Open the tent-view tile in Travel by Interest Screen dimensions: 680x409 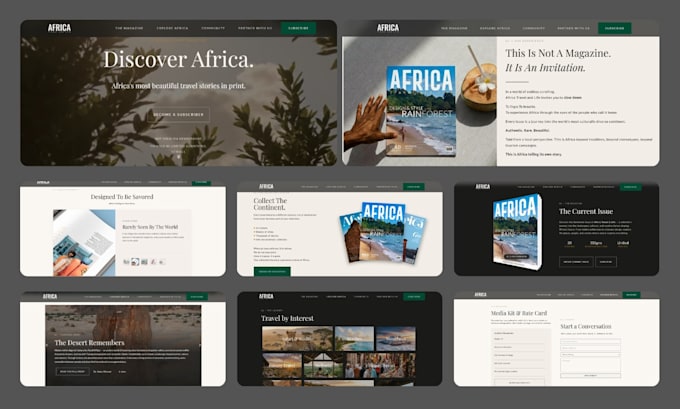324,365
